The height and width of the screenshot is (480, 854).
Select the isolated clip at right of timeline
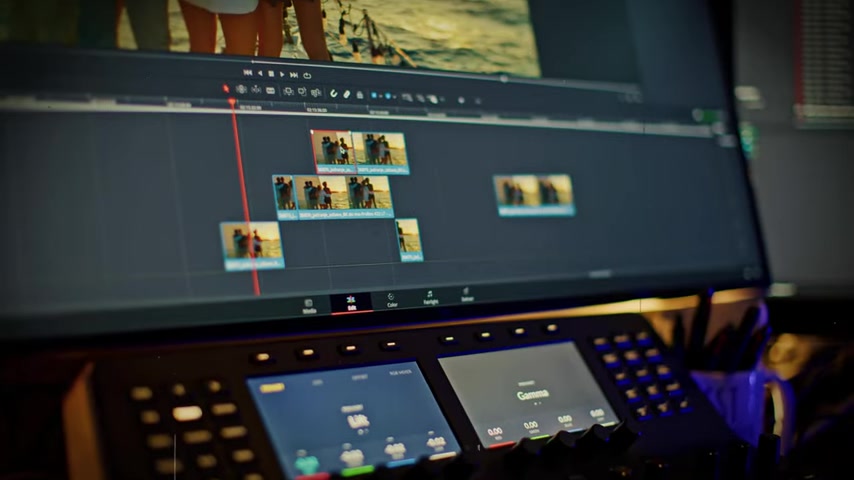pos(534,195)
